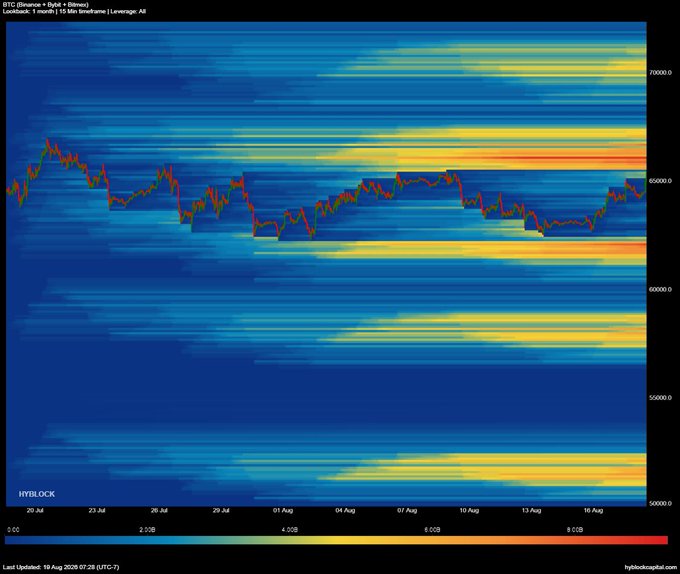Click the 60000.0 price axis label
Image resolution: width=680 pixels, height=574 pixels.
point(660,289)
